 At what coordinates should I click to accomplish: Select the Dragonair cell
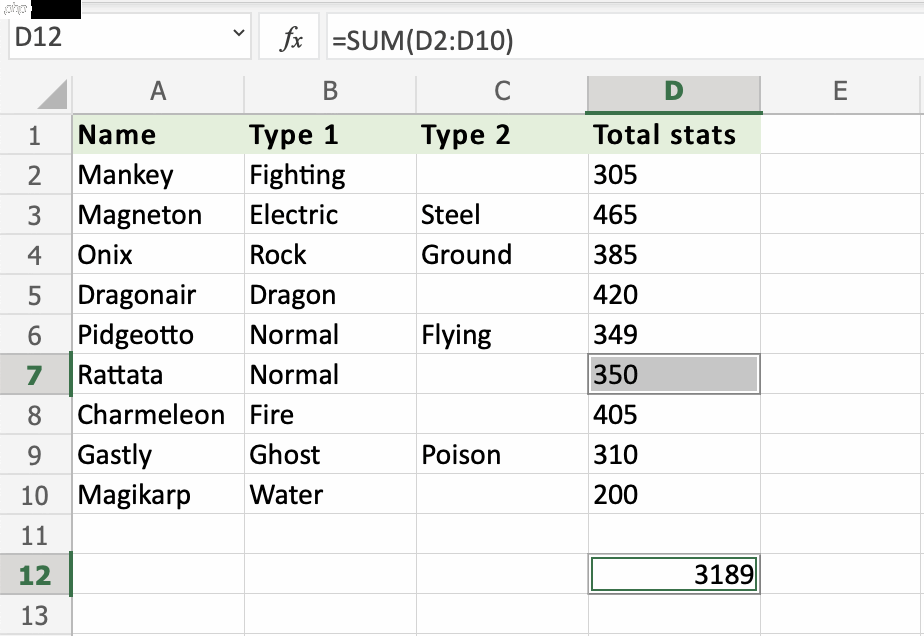pyautogui.click(x=158, y=295)
